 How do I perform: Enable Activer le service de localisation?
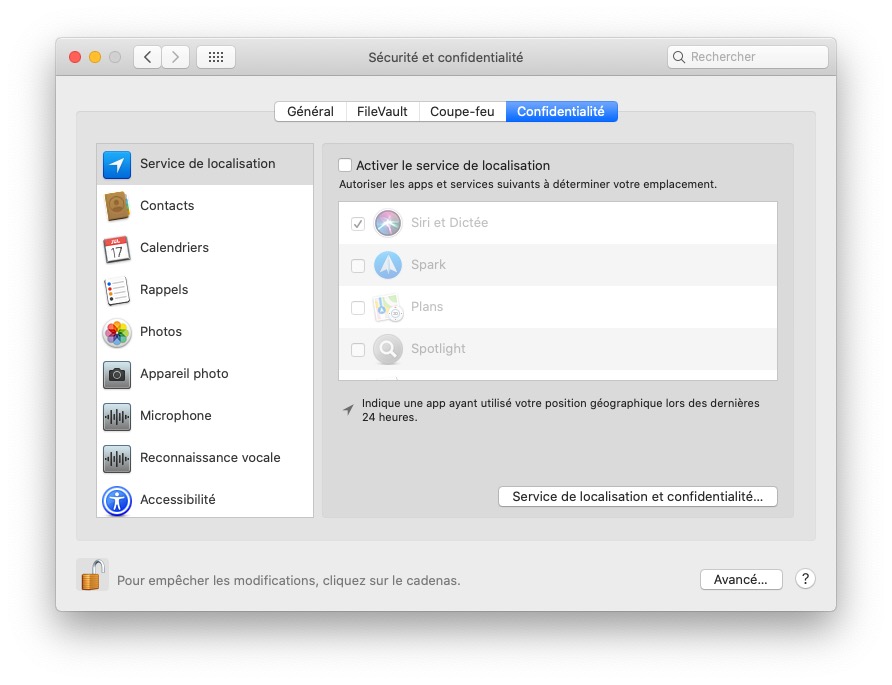click(345, 165)
